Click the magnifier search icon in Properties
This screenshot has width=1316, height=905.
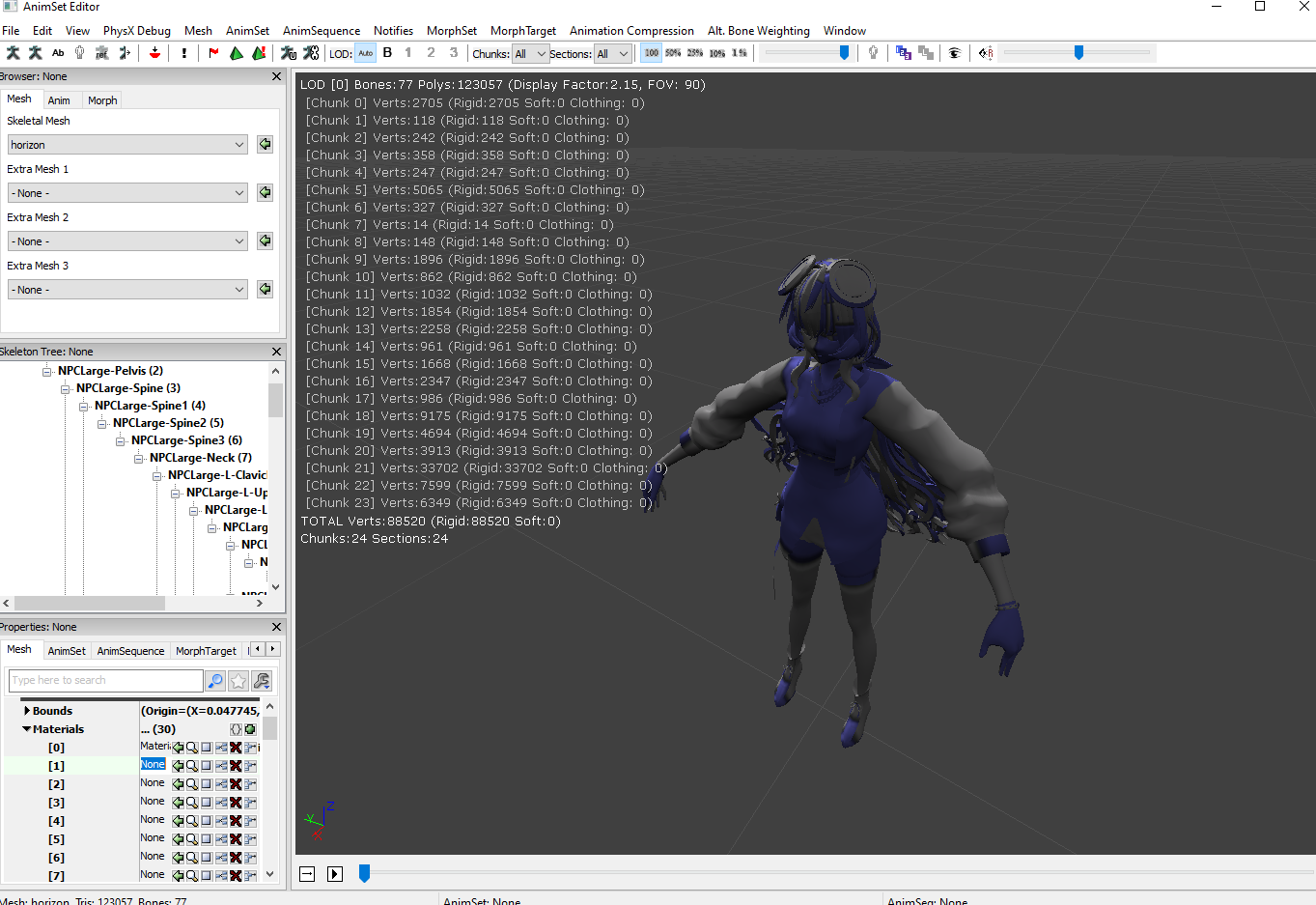215,681
